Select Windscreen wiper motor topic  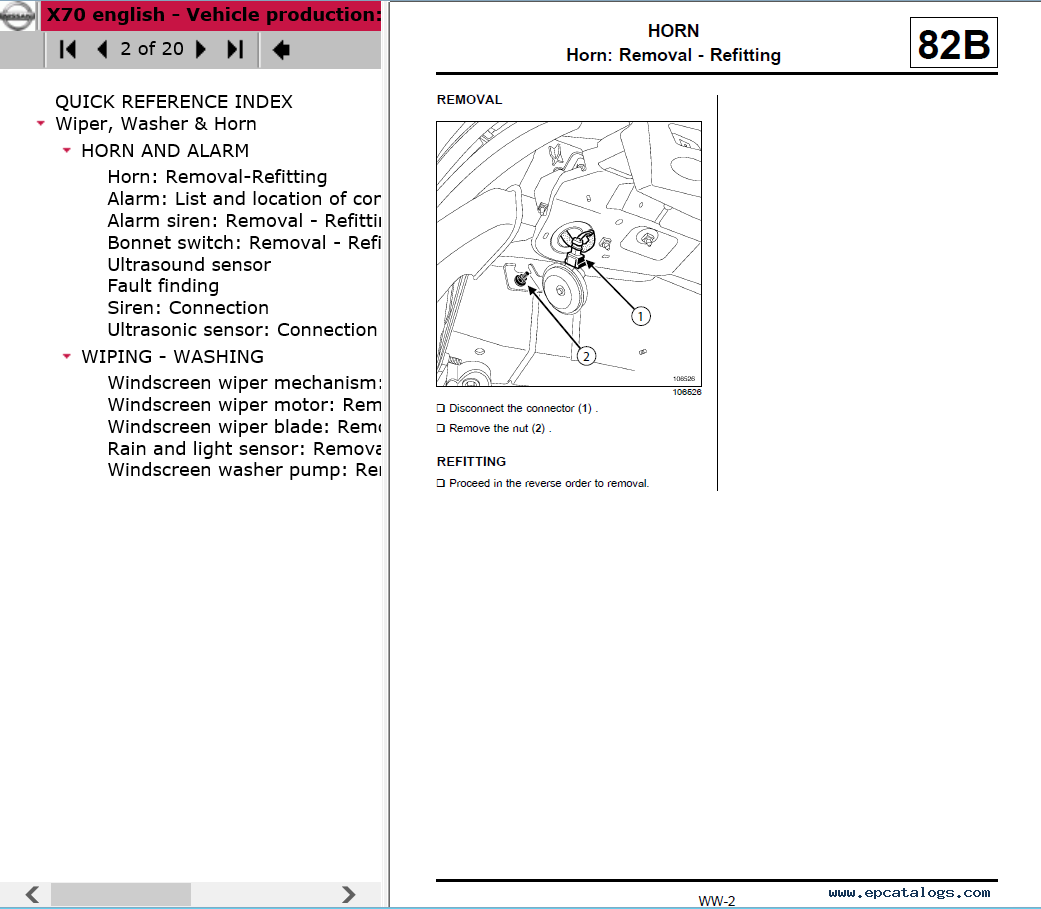coord(243,405)
